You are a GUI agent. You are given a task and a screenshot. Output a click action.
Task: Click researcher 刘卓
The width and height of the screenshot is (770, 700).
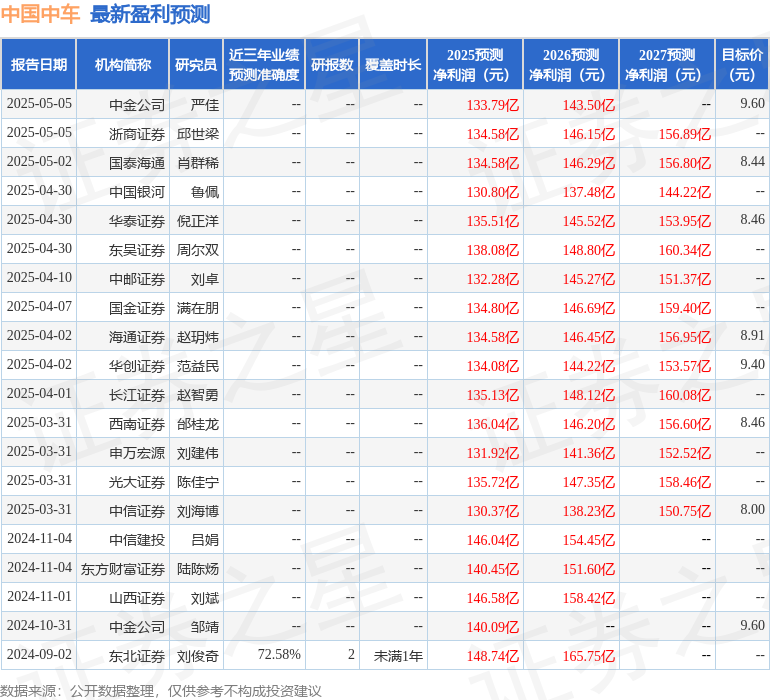pyautogui.click(x=205, y=279)
